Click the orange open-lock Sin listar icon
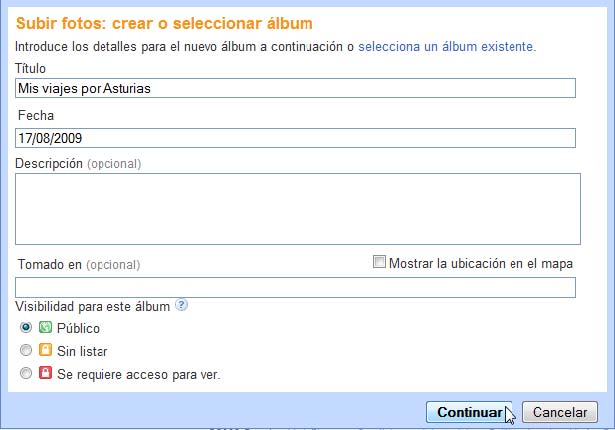The height and width of the screenshot is (430, 615). pyautogui.click(x=45, y=350)
